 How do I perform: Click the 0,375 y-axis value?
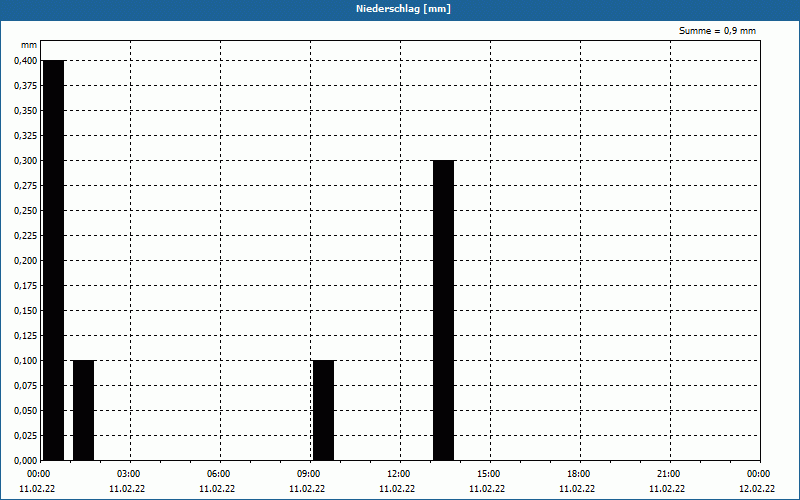[26, 86]
